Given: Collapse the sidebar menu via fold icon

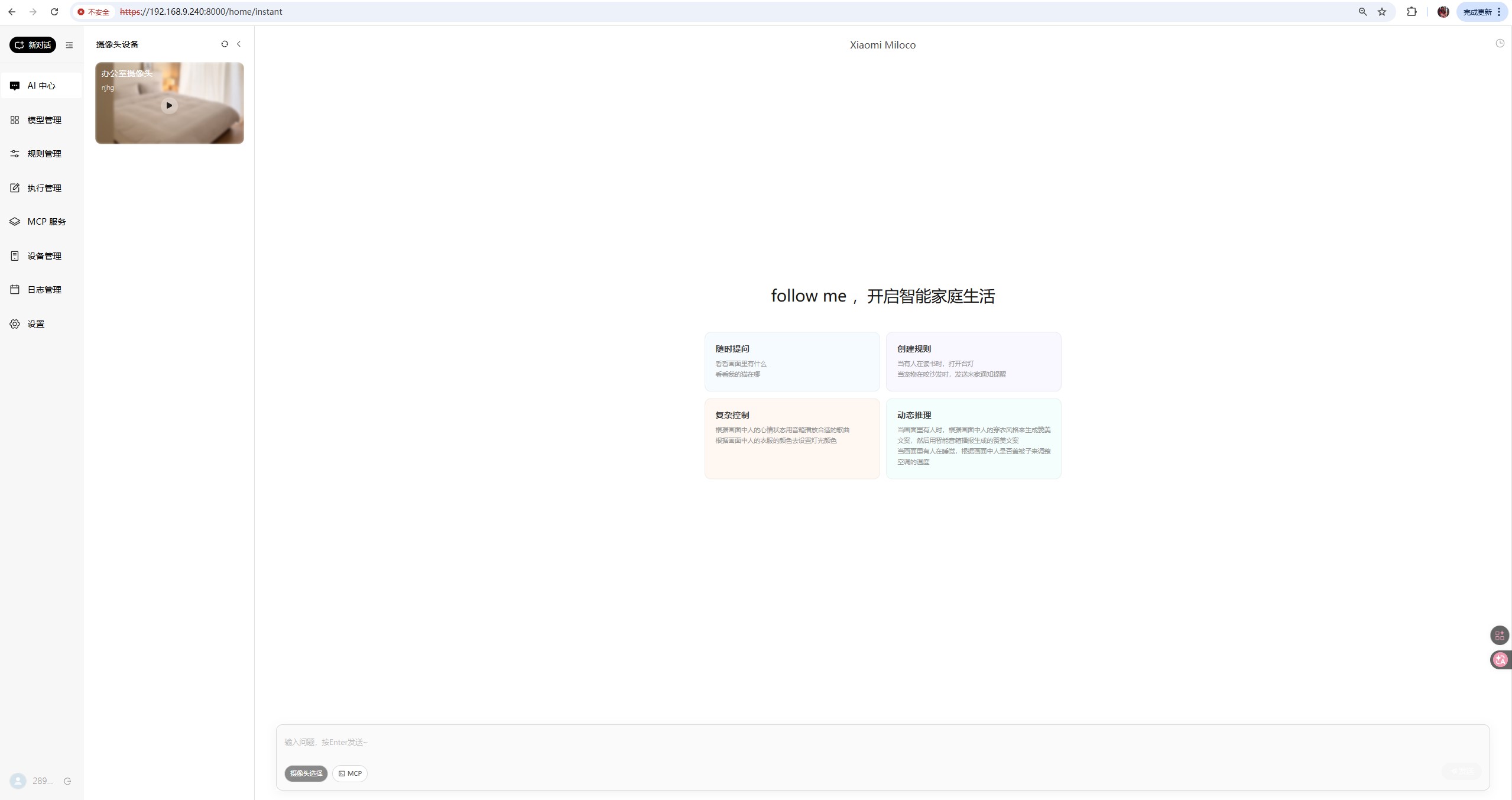Looking at the screenshot, I should click(69, 45).
